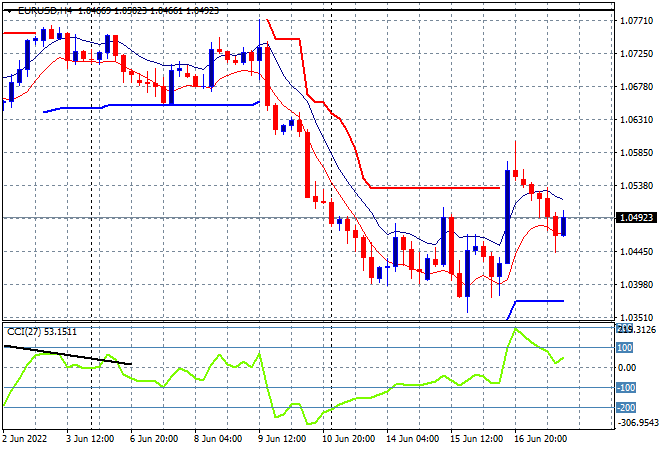Click the 14 Jun 04:00 time label
Screen dimensions: 660x450
tap(412, 439)
